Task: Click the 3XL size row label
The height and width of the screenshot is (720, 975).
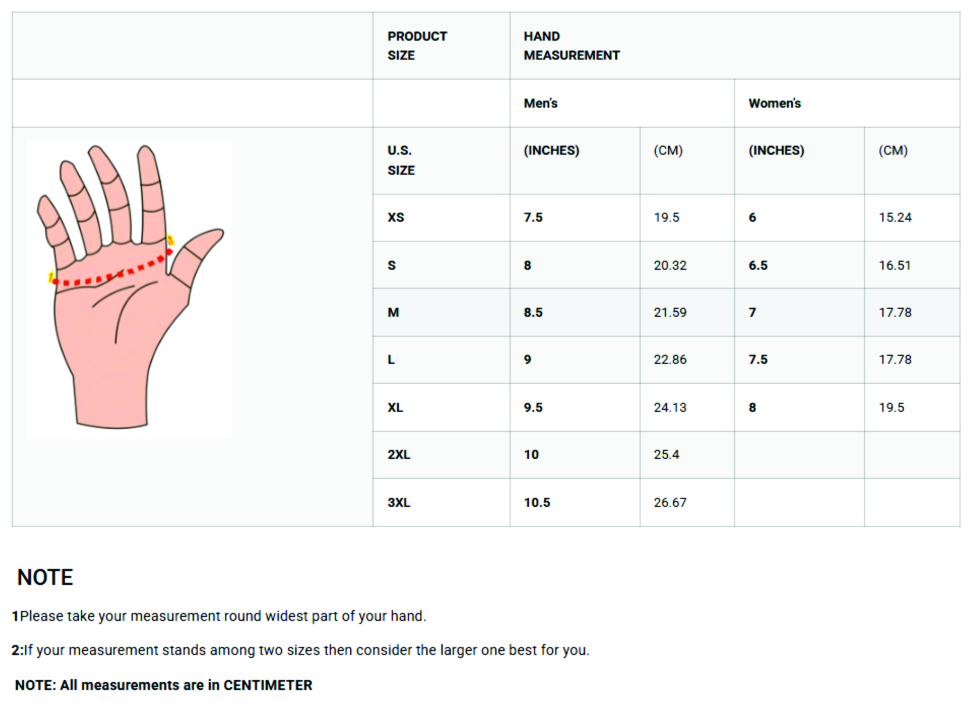Action: [399, 503]
